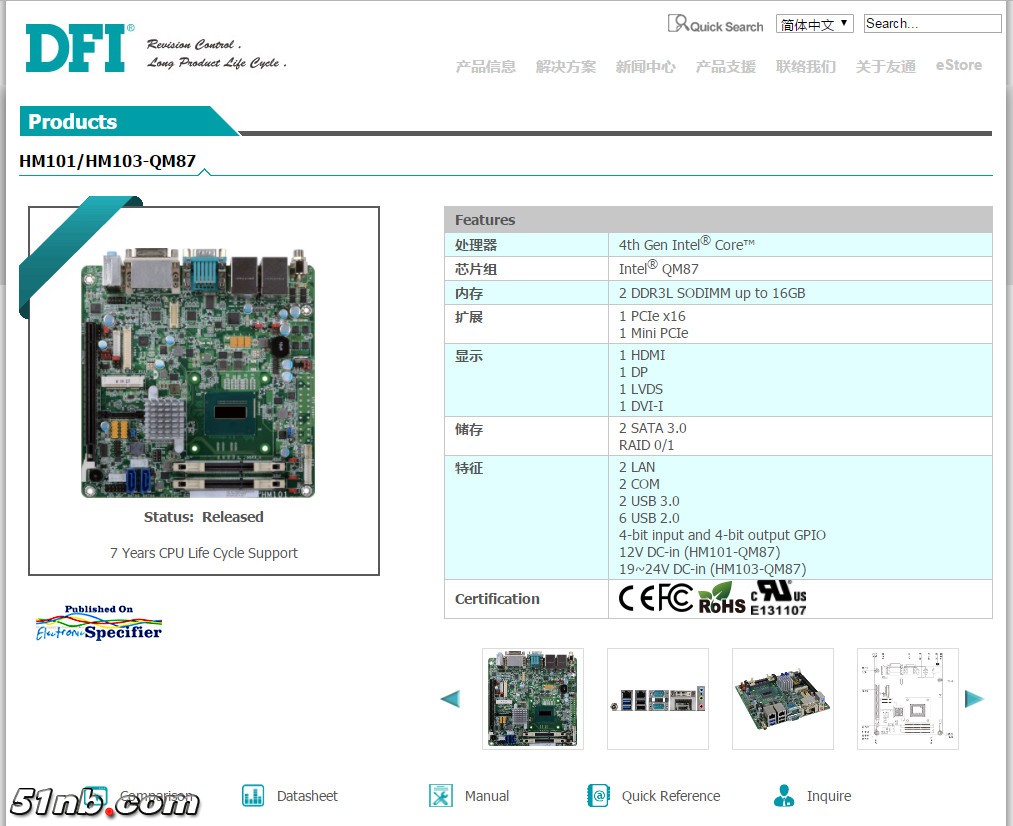
Task: Click the Electronic Specifier badge
Action: click(x=98, y=623)
